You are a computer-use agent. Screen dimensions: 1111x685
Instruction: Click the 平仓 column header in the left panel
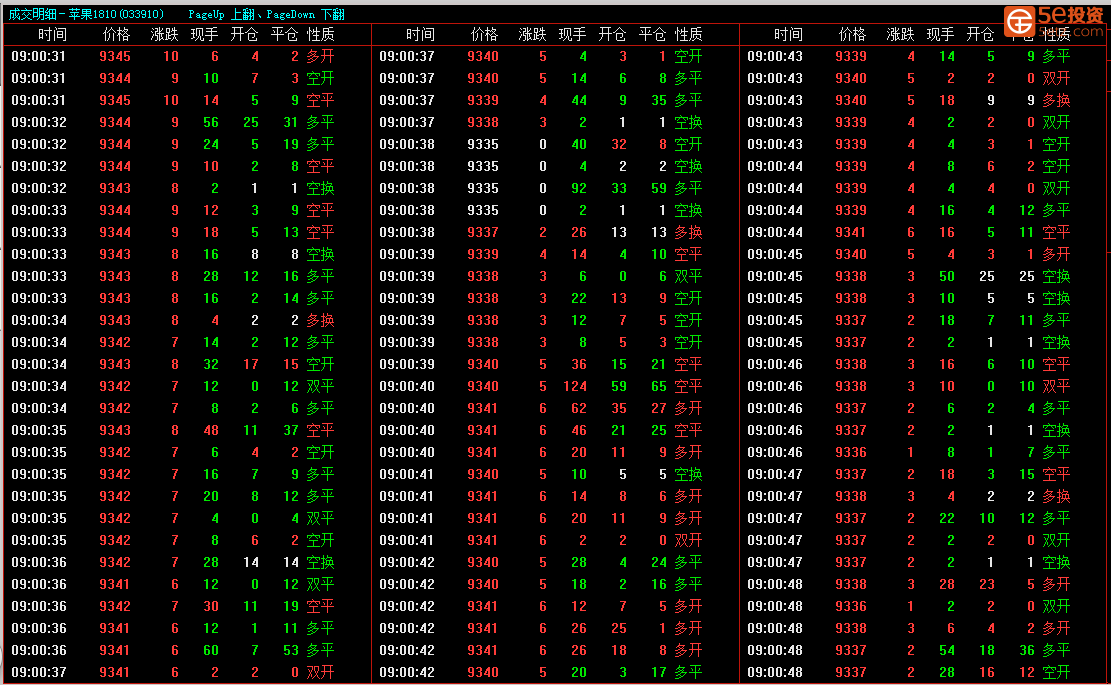(x=284, y=35)
